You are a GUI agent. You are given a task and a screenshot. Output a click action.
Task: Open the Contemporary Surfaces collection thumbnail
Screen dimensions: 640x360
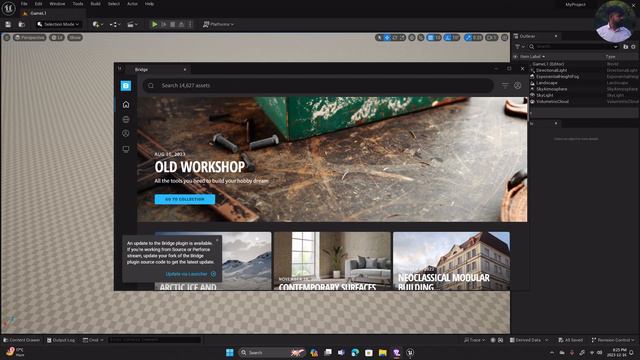(x=332, y=261)
